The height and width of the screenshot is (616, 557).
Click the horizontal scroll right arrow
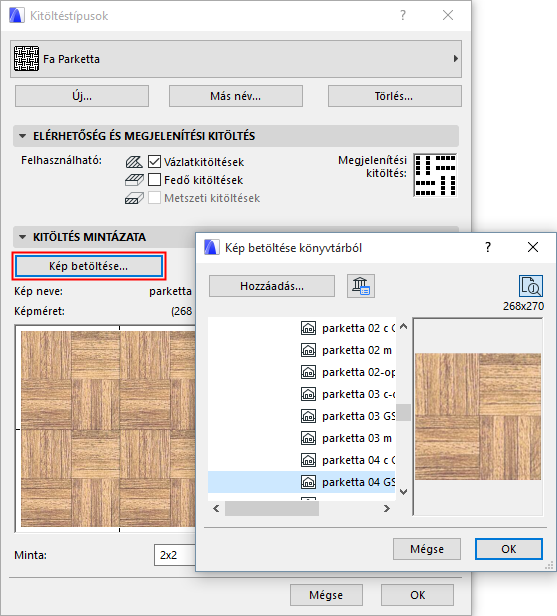tap(387, 508)
